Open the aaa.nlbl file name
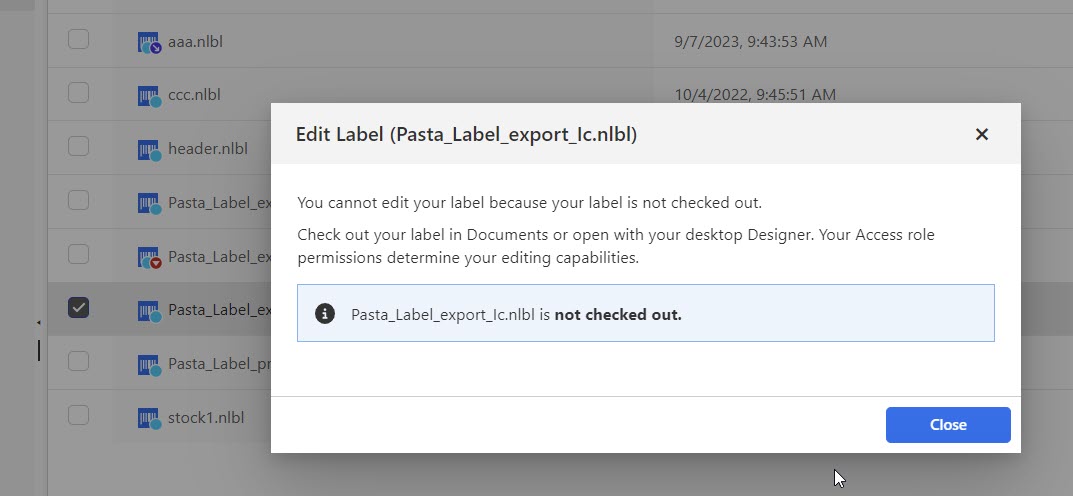 [194, 42]
